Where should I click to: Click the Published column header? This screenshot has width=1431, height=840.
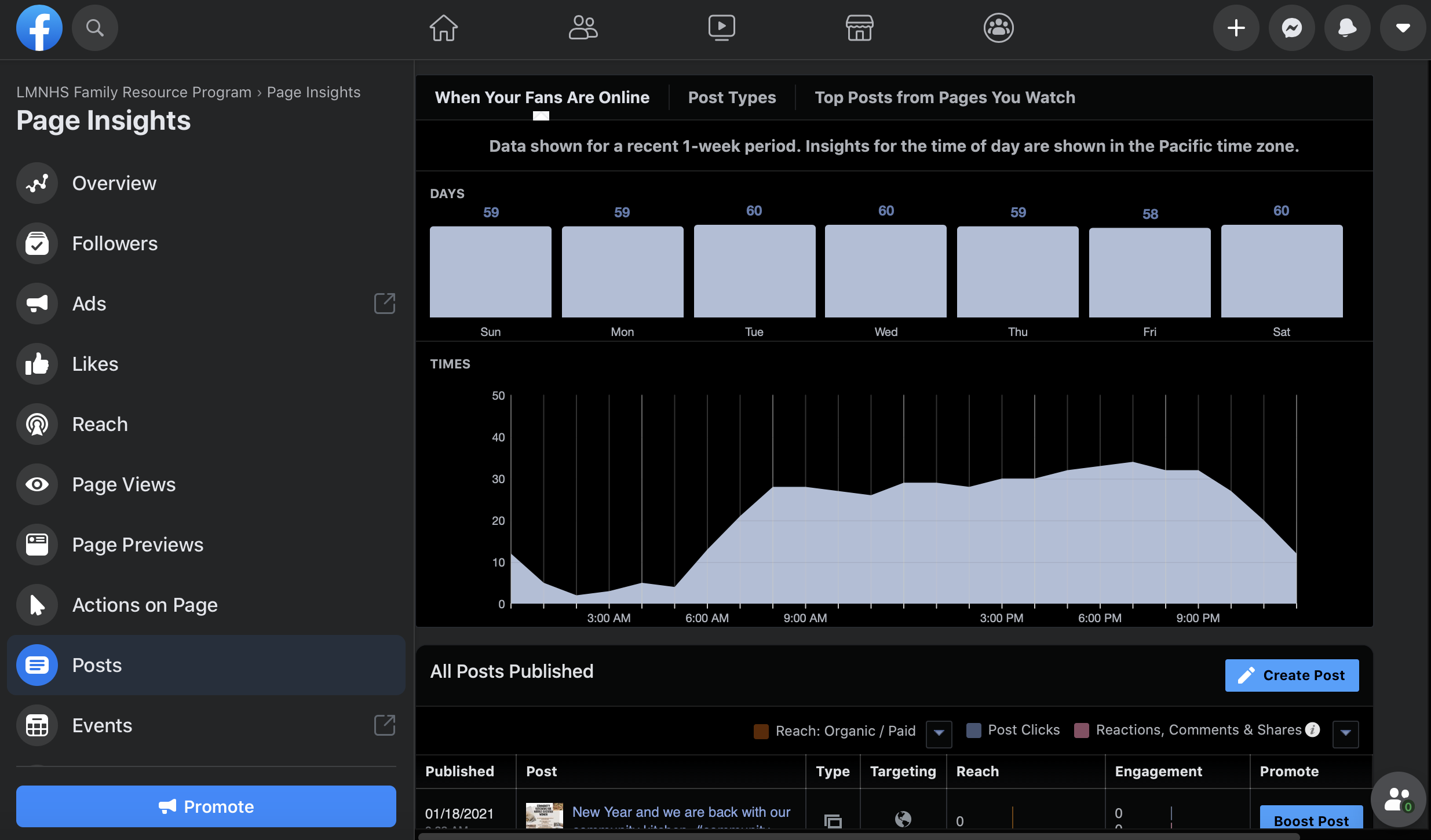(x=459, y=771)
